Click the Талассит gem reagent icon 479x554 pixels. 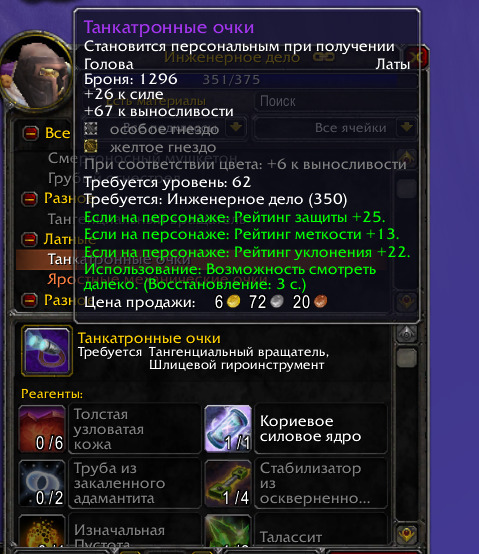[228, 532]
